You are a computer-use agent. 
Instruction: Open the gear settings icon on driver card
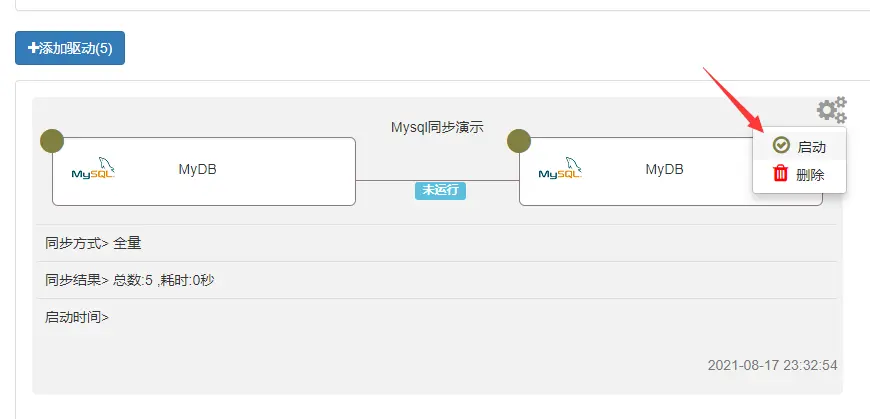pyautogui.click(x=831, y=110)
